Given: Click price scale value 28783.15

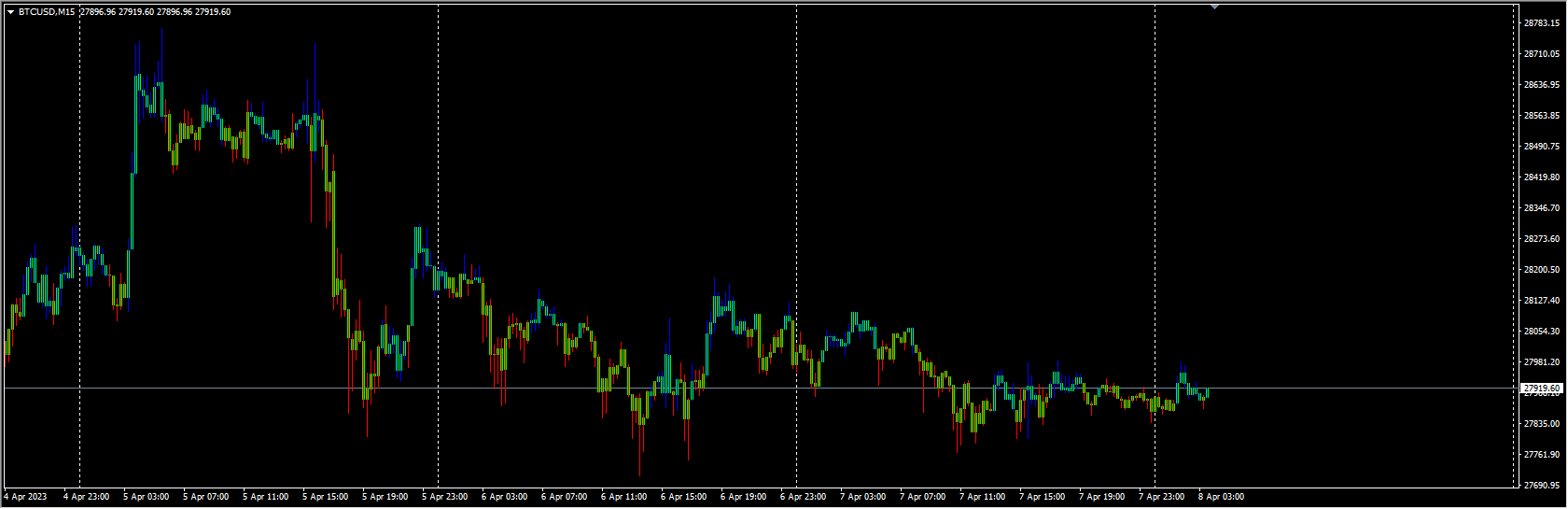Looking at the screenshot, I should pyautogui.click(x=1542, y=23).
